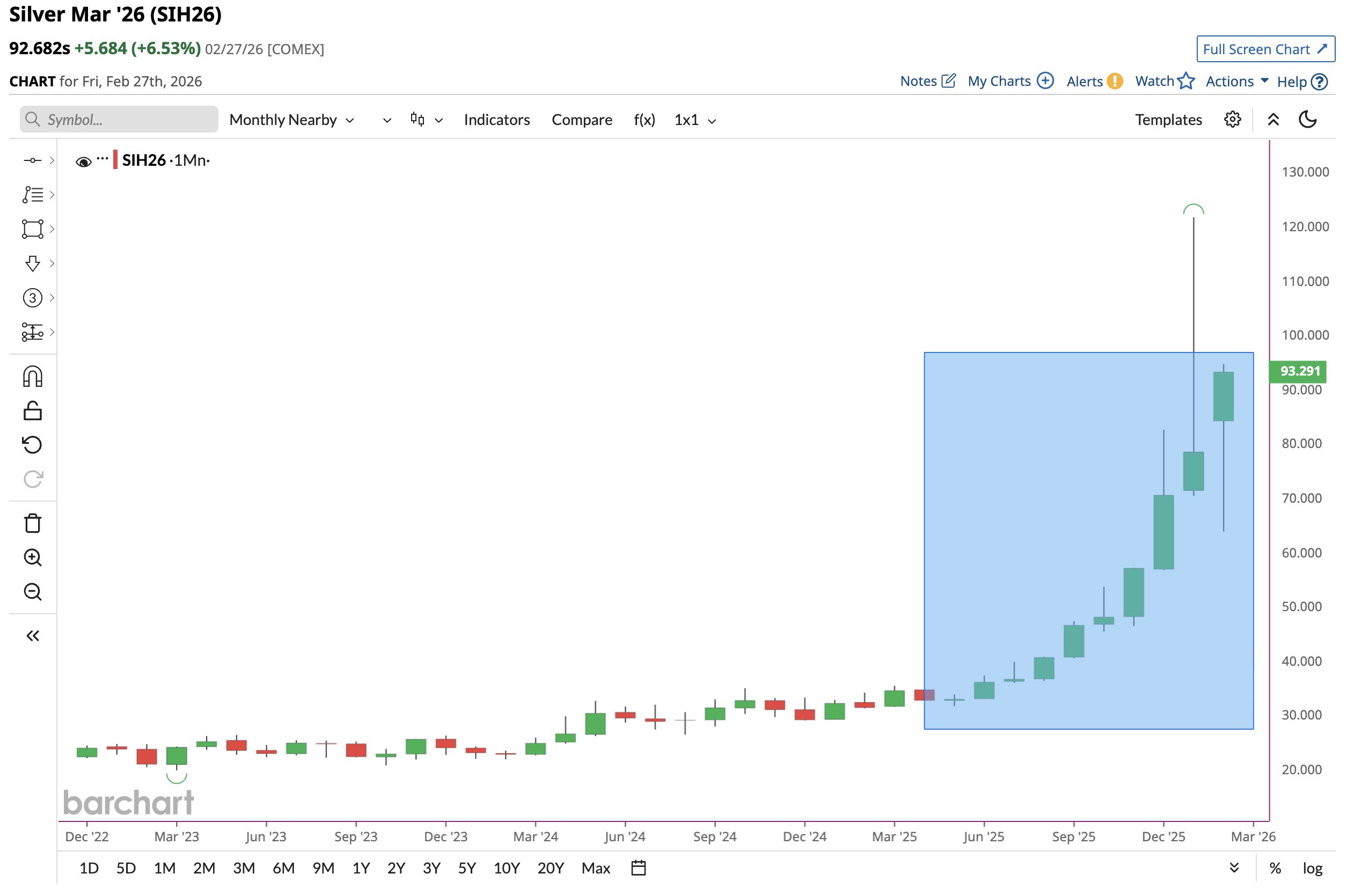Expand the Actions dropdown menu
Viewport: 1347px width, 896px height.
point(1236,81)
